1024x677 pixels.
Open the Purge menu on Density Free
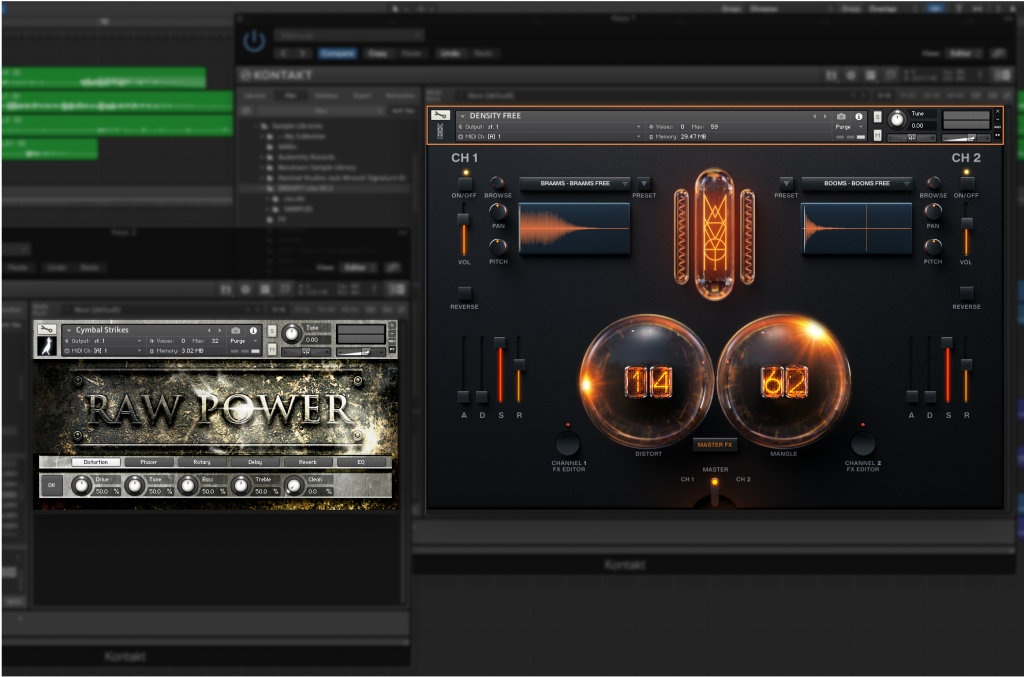[x=850, y=127]
